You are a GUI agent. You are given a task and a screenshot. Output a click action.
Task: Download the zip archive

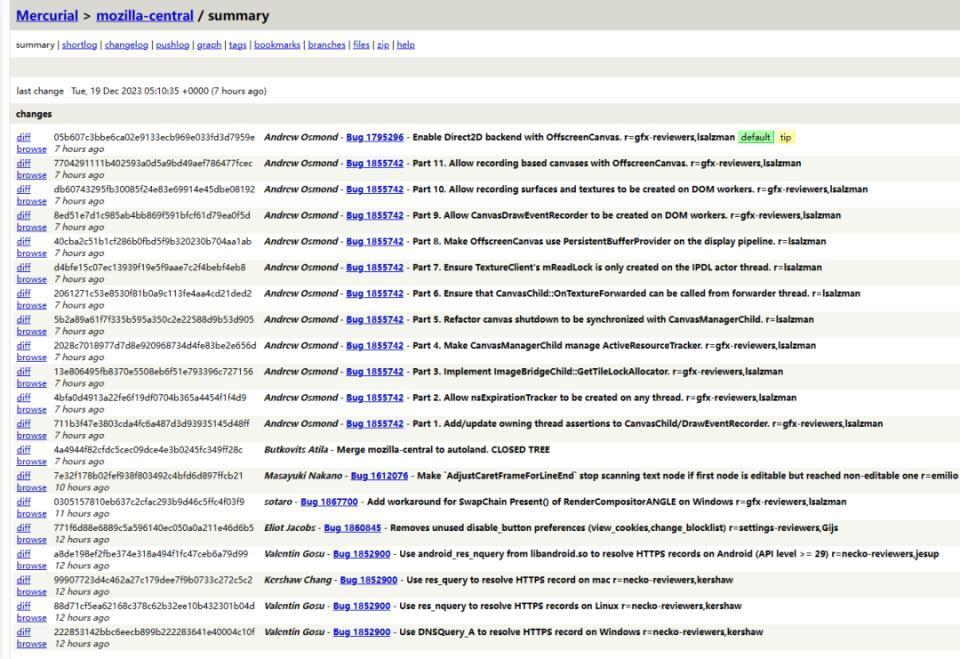382,45
